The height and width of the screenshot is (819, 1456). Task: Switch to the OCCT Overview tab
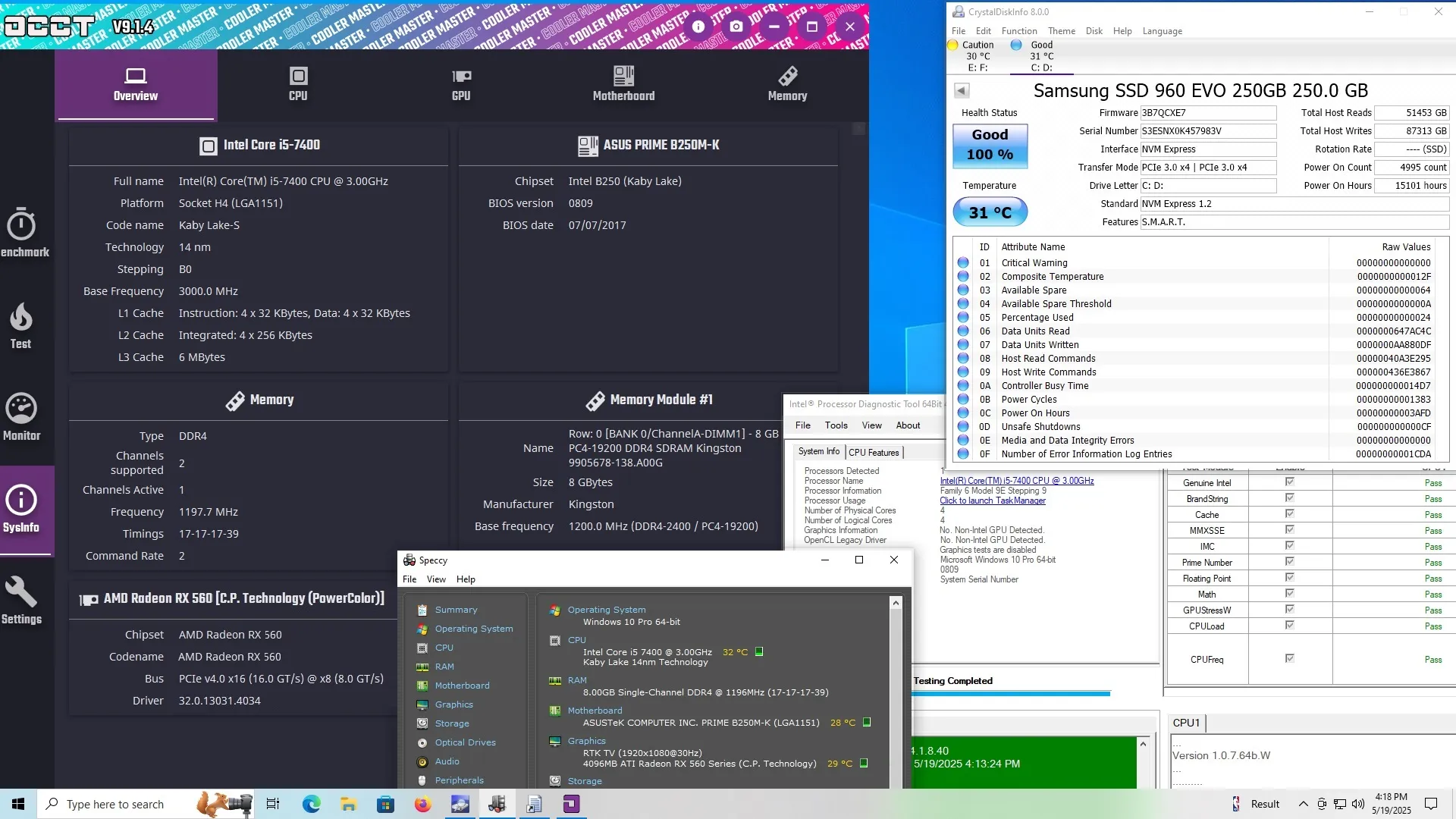[x=136, y=84]
